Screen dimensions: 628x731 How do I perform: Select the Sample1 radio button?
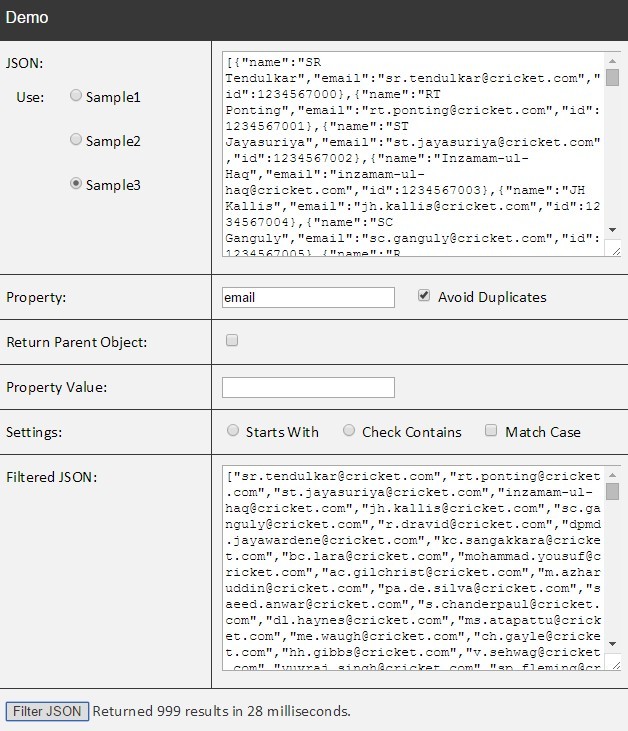click(76, 96)
